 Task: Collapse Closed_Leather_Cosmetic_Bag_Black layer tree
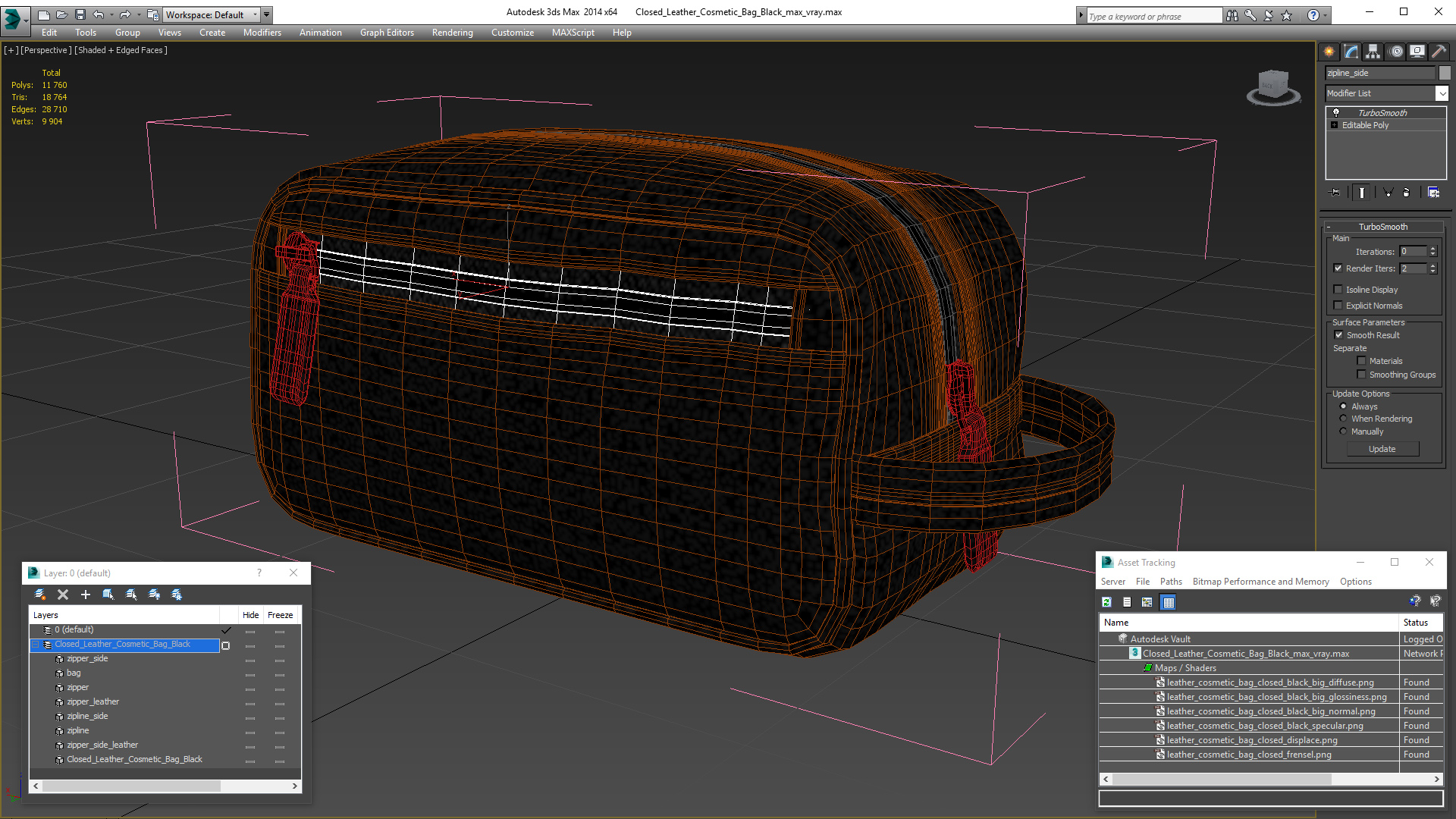[x=35, y=644]
